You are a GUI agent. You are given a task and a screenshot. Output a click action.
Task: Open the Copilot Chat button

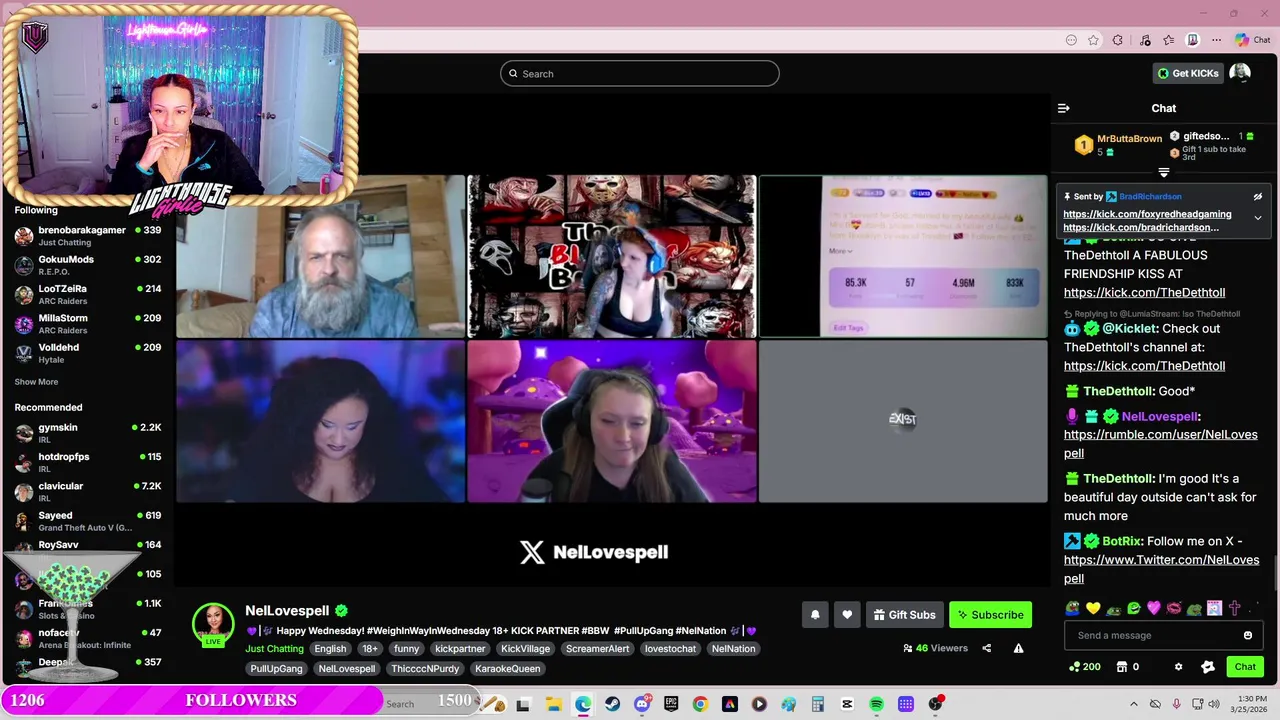(x=1252, y=40)
